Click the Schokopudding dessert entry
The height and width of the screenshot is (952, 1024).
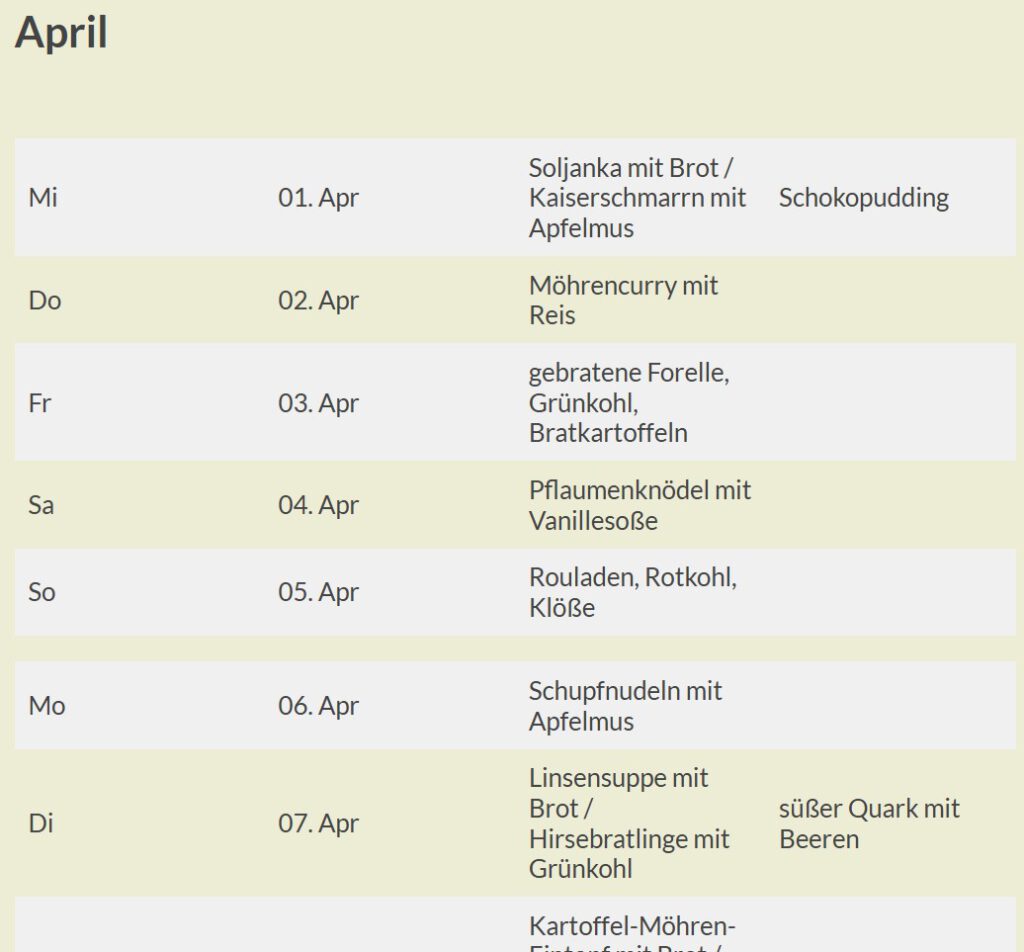tap(863, 197)
